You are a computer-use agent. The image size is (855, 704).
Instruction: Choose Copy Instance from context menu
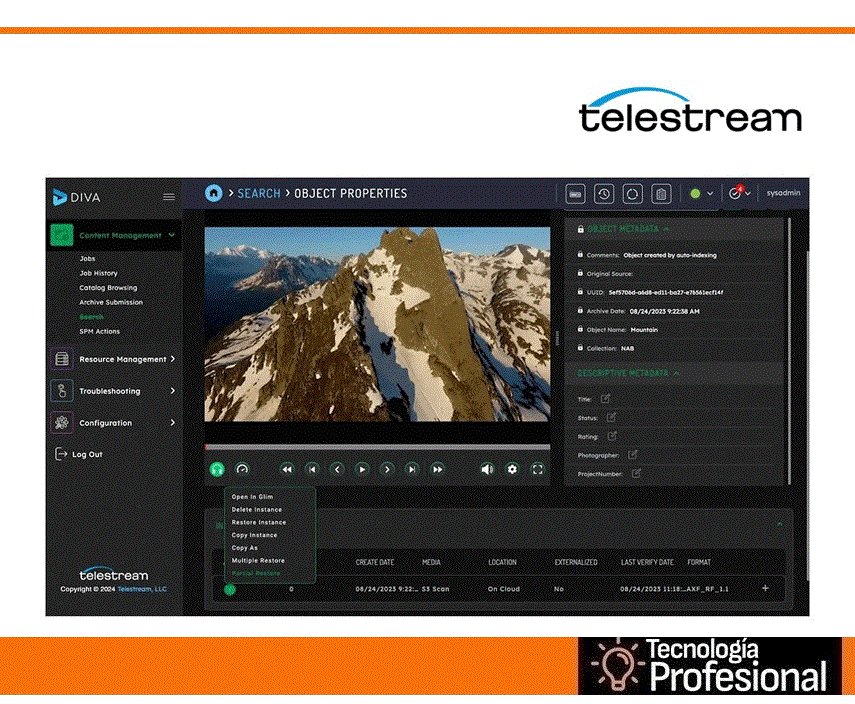(x=255, y=535)
